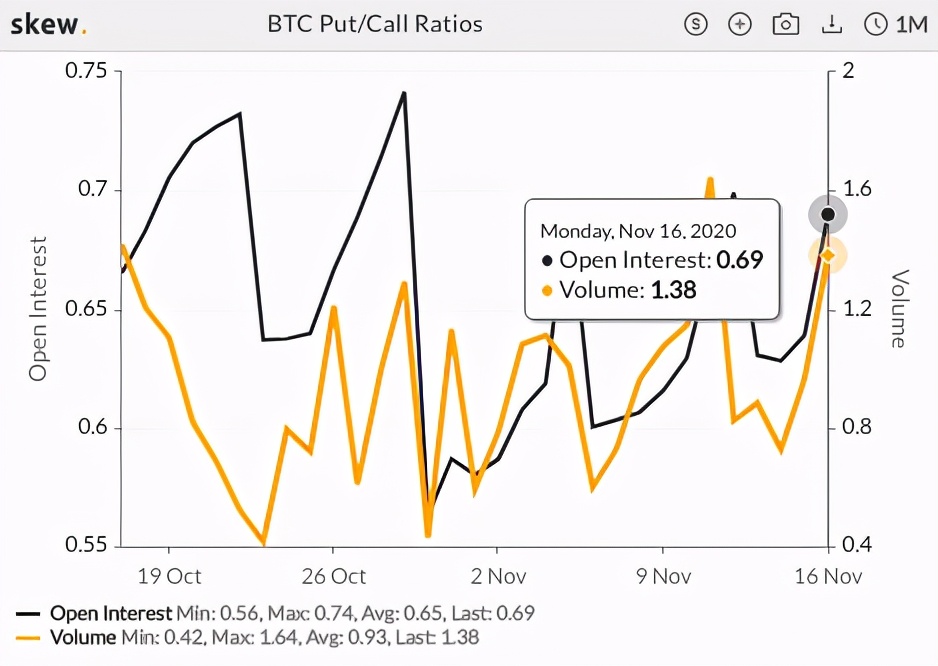The height and width of the screenshot is (666, 938).
Task: Select the orange Volume diamond data point
Action: point(828,256)
